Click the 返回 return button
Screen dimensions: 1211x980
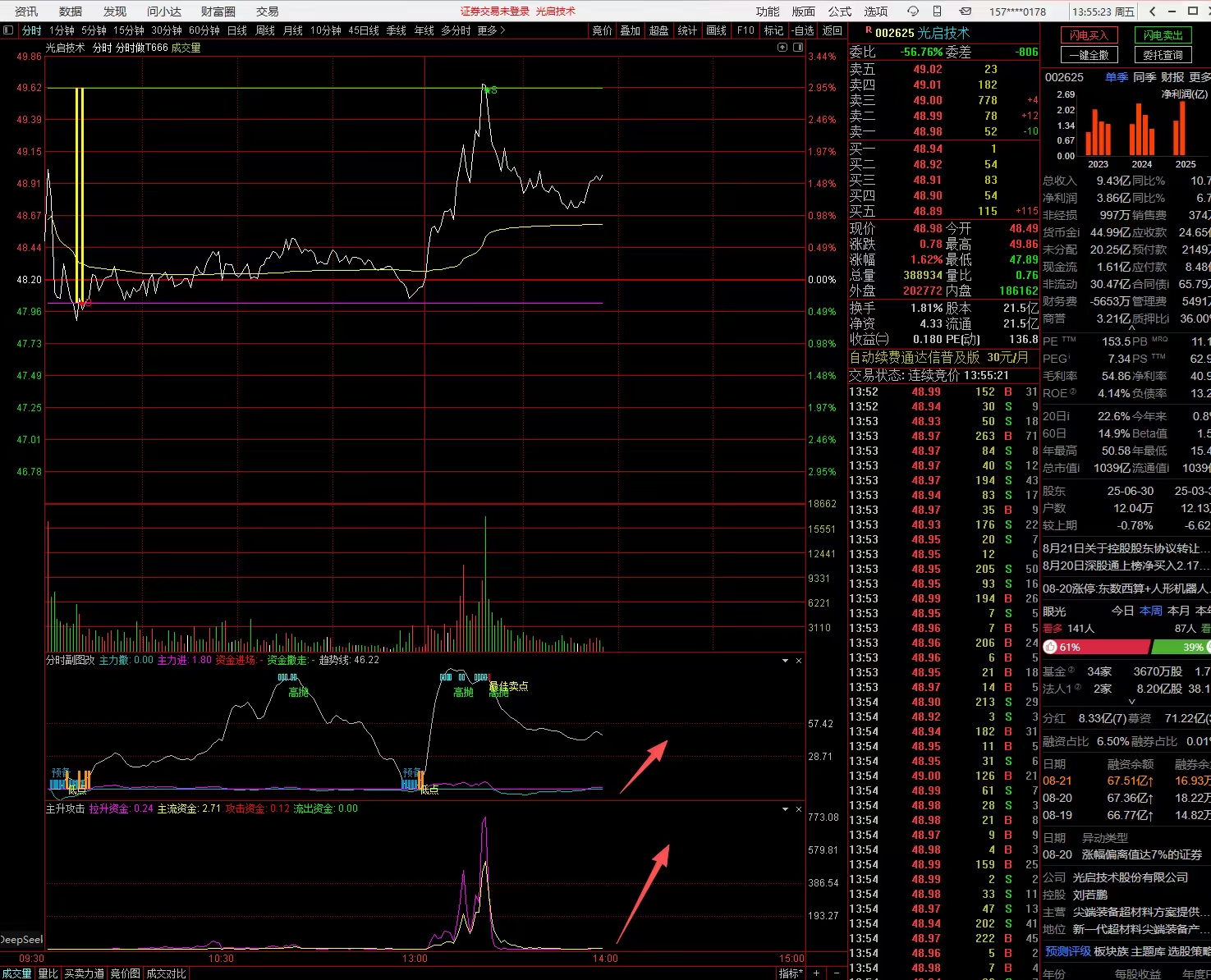[x=833, y=30]
